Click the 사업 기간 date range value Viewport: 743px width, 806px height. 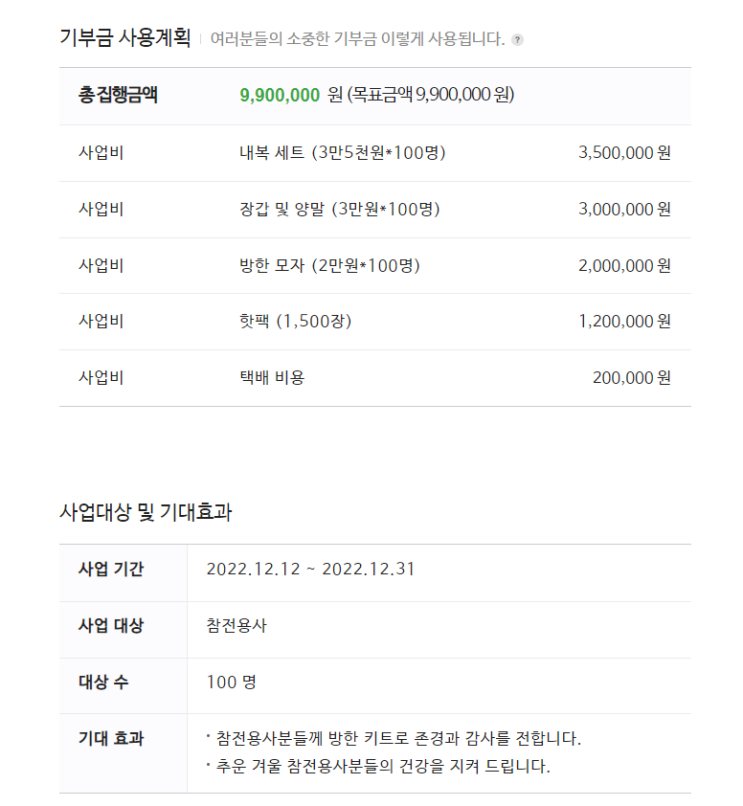311,569
